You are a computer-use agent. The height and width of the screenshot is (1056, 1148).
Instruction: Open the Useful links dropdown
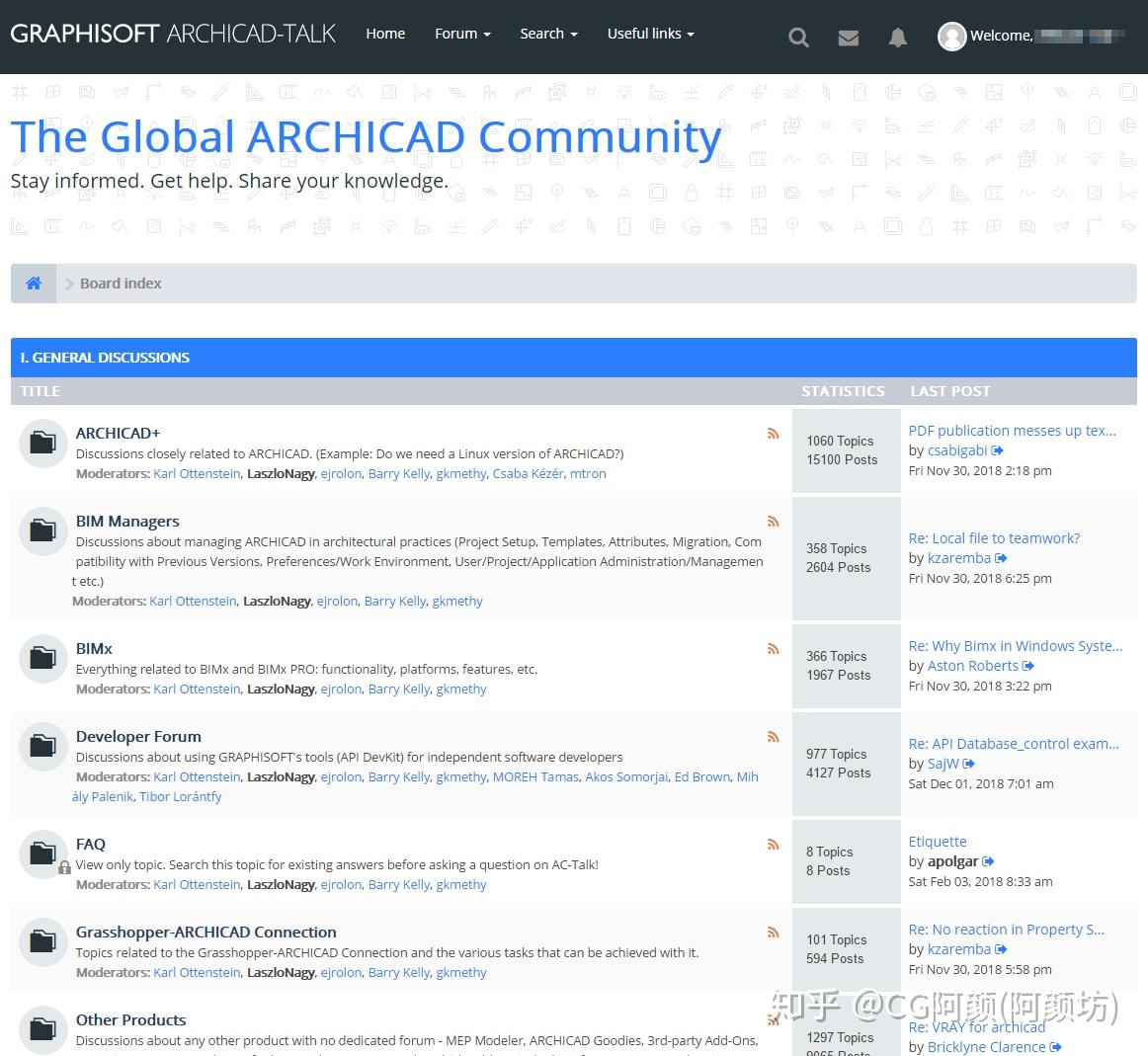pos(650,34)
